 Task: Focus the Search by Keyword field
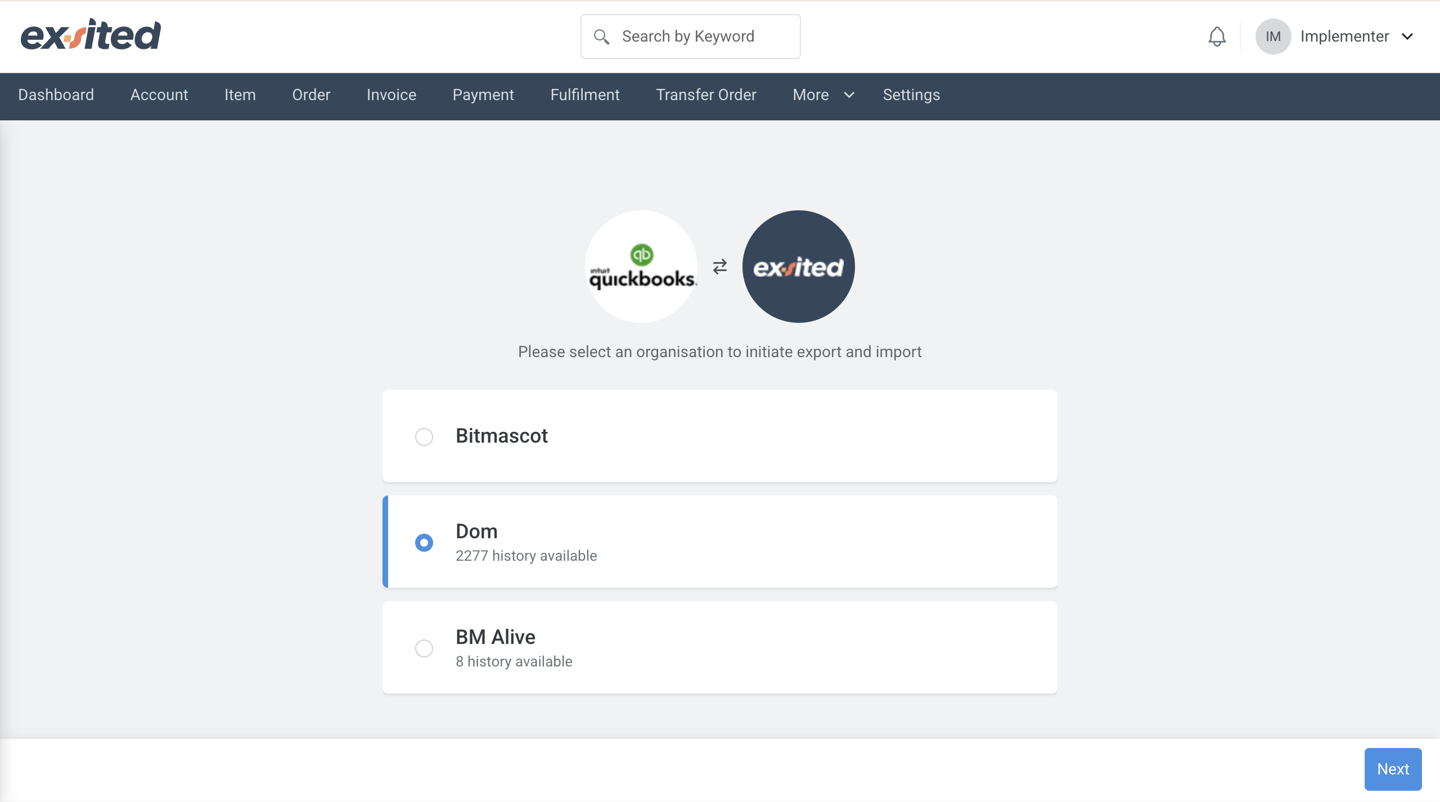690,37
